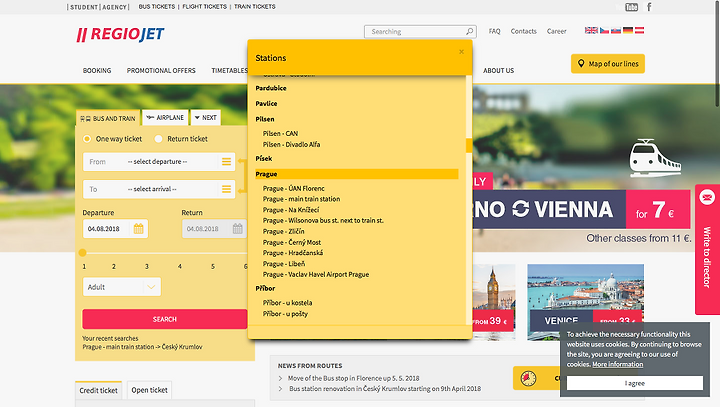
Task: Open BUS TICKETS top link
Action: click(x=157, y=7)
